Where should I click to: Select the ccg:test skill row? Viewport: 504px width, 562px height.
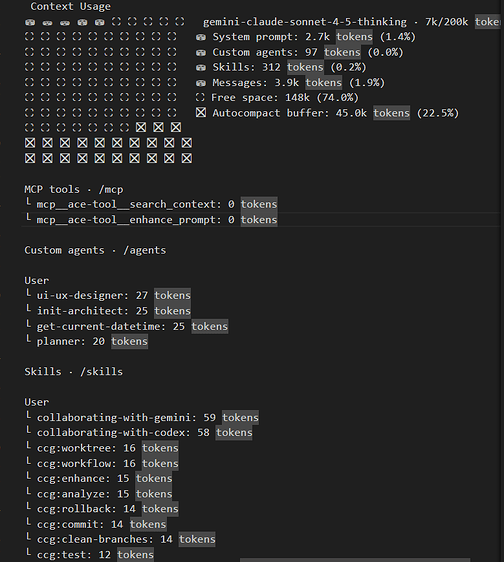click(89, 555)
